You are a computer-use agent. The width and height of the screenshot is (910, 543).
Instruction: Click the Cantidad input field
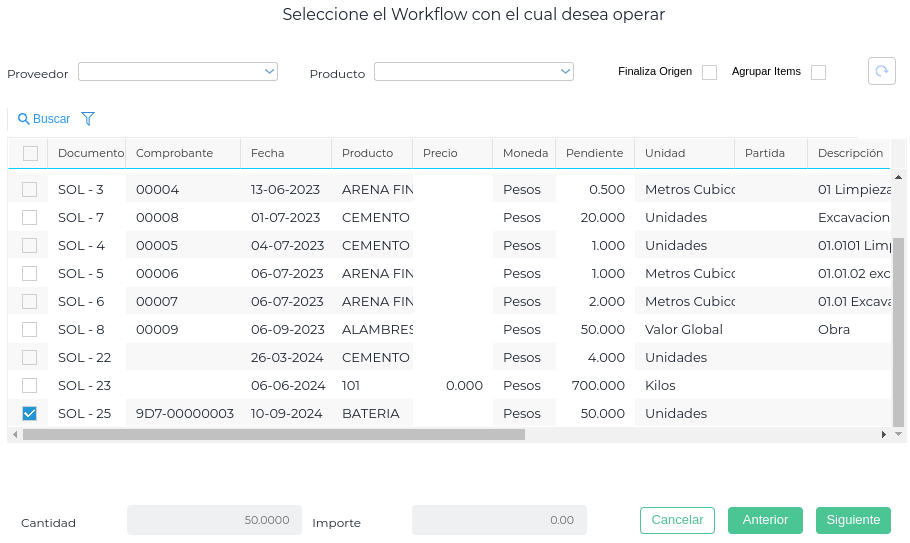tap(213, 520)
